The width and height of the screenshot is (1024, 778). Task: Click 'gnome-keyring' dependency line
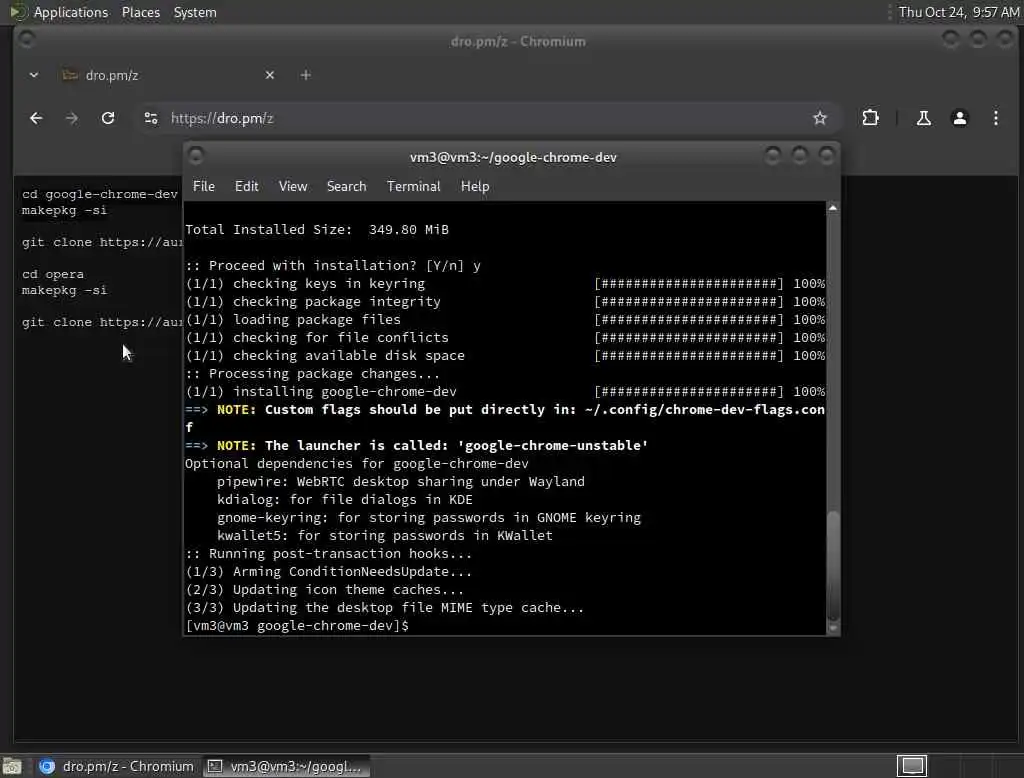429,517
